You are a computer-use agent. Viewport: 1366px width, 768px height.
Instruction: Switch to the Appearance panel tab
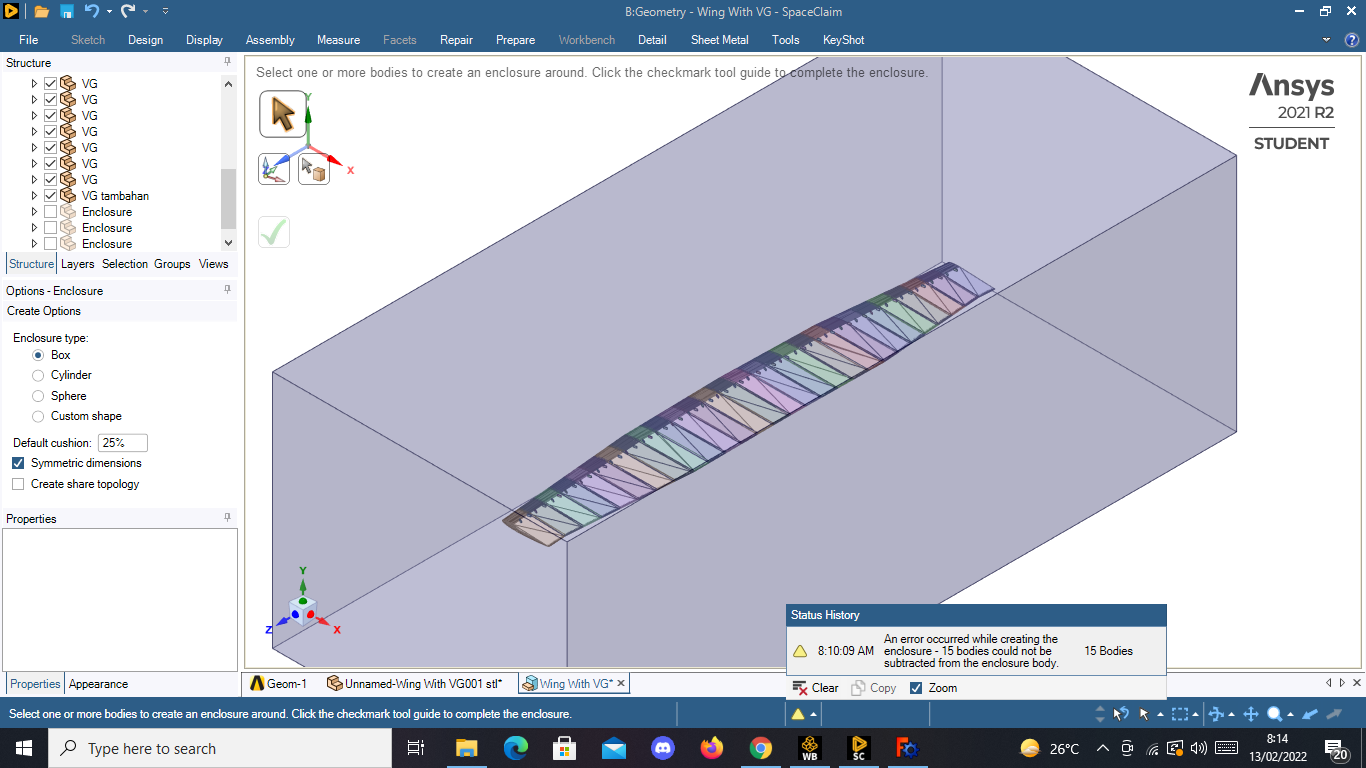tap(98, 684)
